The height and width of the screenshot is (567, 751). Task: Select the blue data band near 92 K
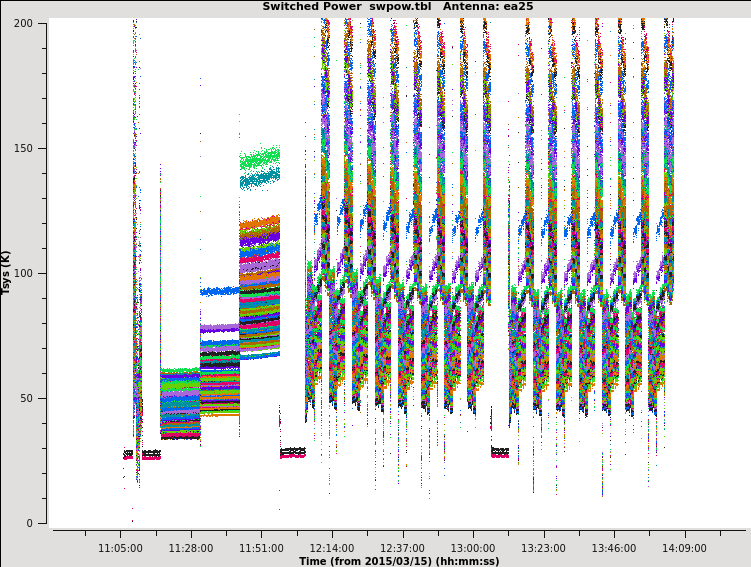coord(219,291)
